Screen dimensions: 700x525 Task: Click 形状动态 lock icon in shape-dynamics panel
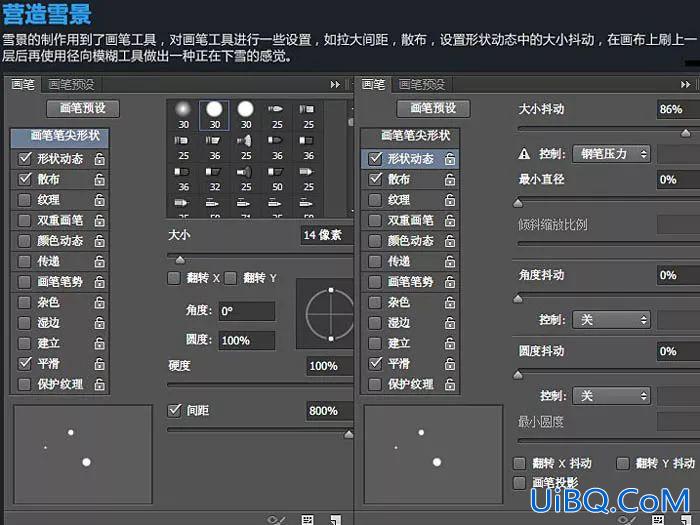[x=450, y=159]
